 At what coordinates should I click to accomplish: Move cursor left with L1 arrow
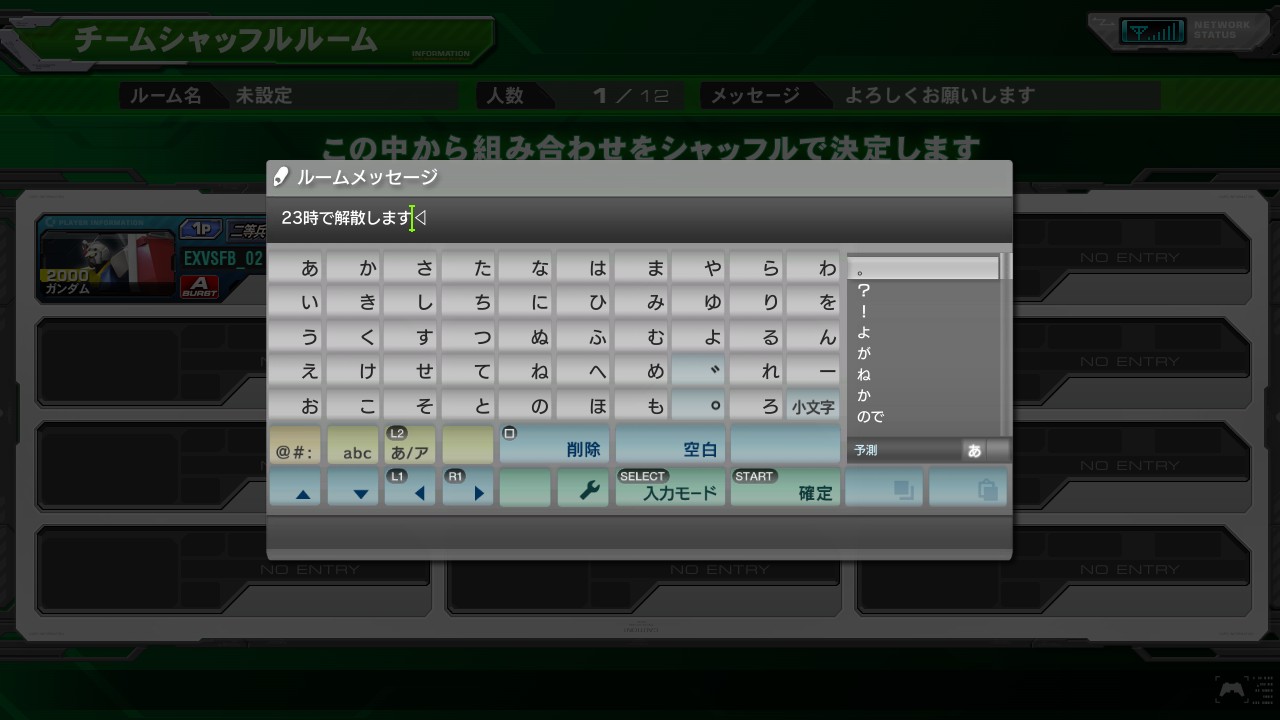(410, 488)
